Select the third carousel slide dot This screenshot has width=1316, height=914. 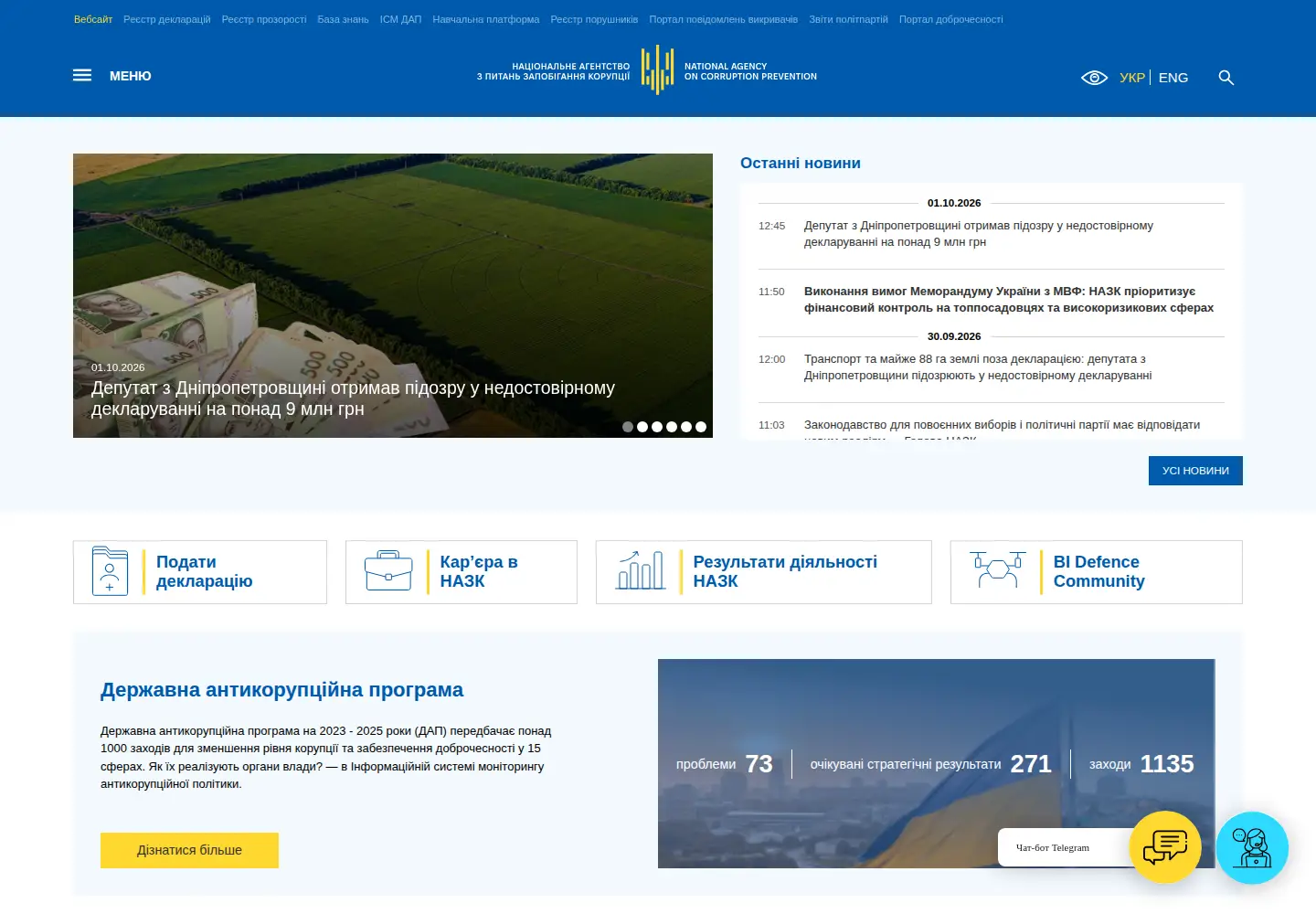point(657,427)
